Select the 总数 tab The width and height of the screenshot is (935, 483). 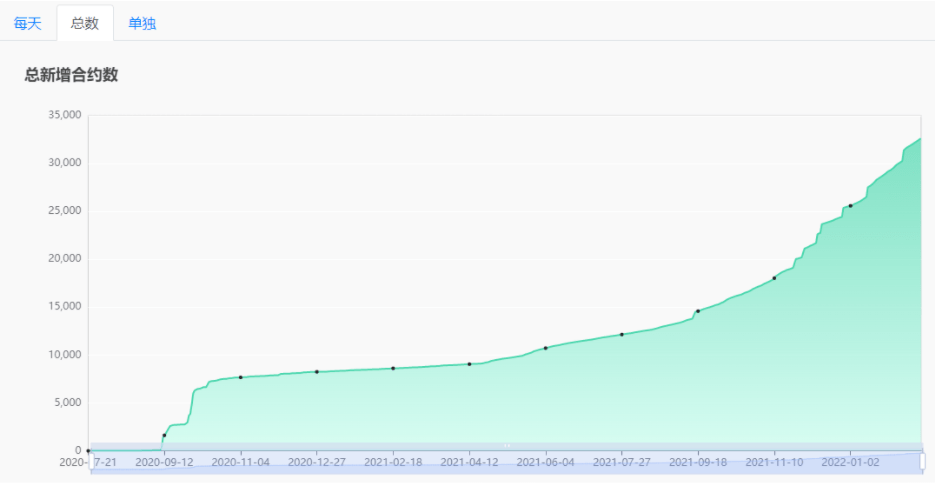click(85, 23)
